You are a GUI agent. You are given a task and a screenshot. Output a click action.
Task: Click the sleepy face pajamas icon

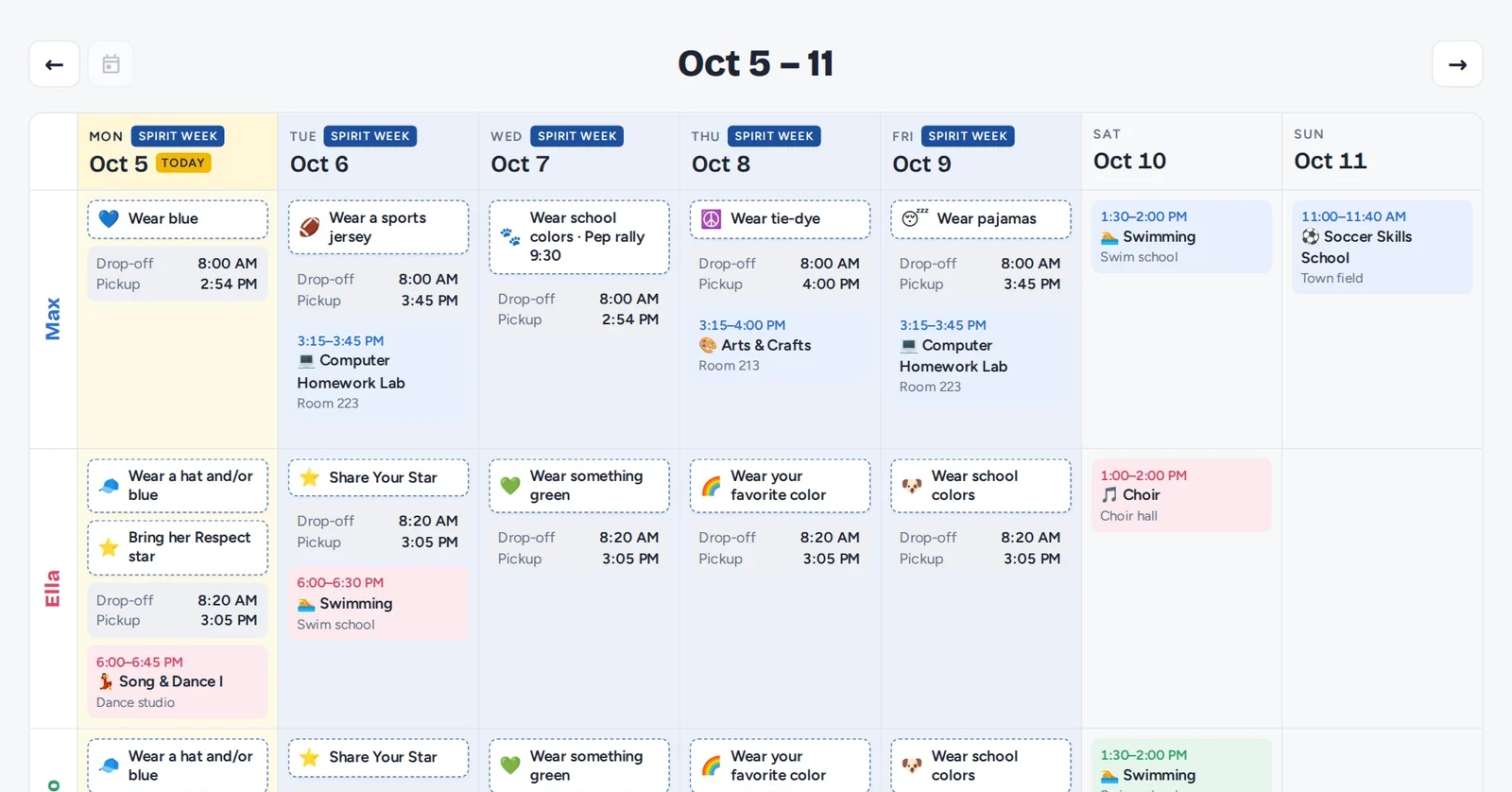[x=914, y=218]
